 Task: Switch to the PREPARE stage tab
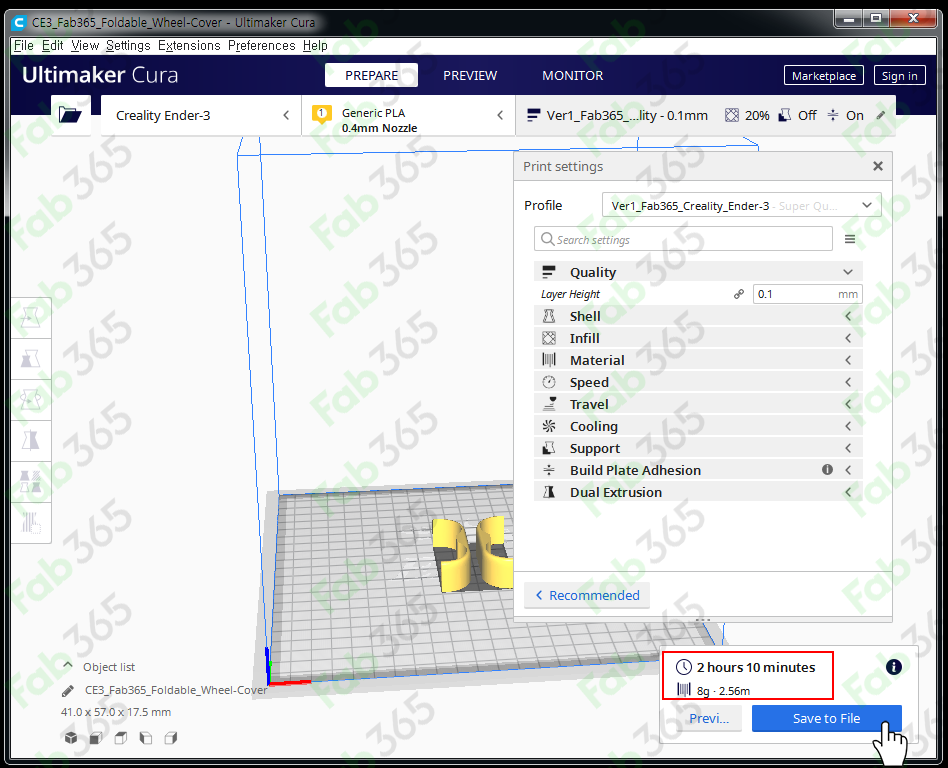[x=371, y=76]
